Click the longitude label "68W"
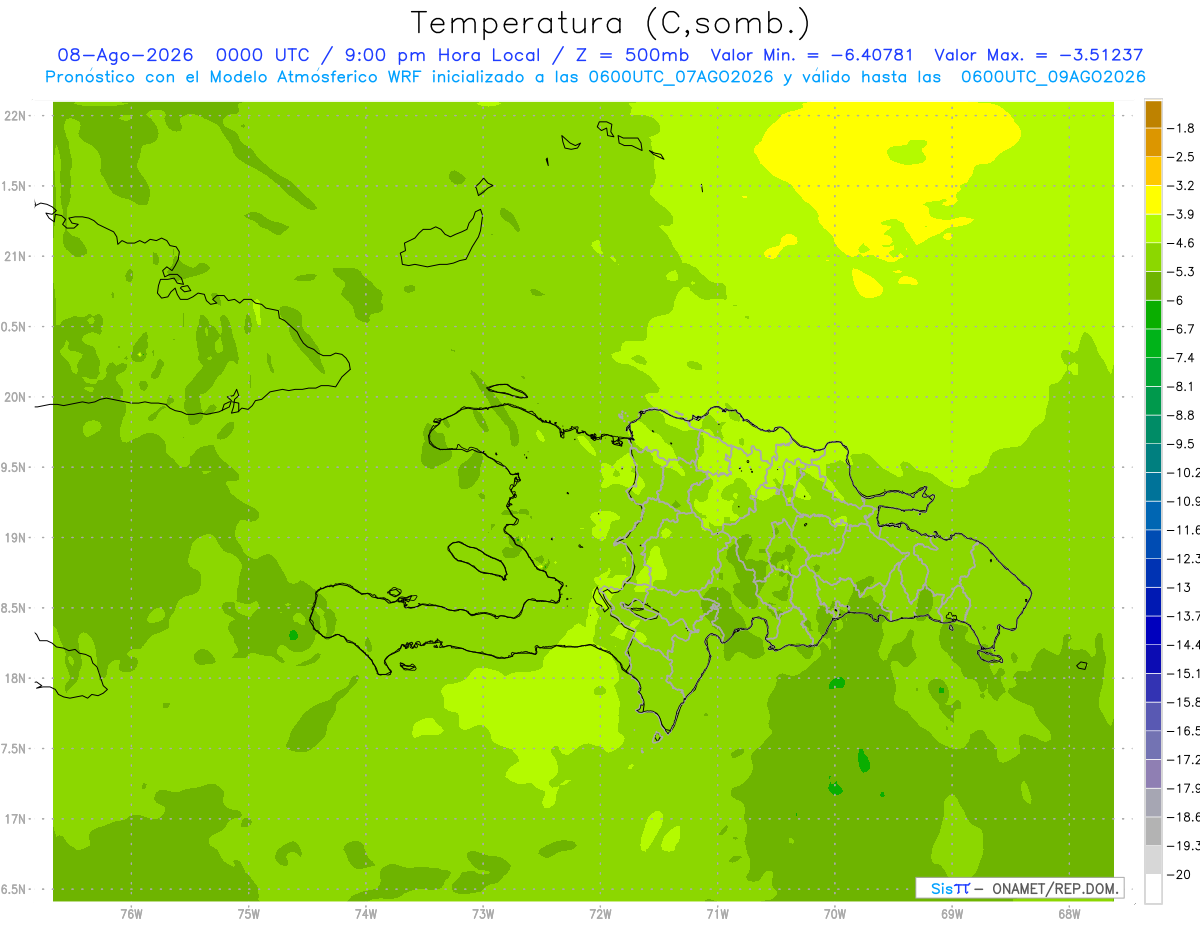This screenshot has height=927, width=1200. [1069, 914]
